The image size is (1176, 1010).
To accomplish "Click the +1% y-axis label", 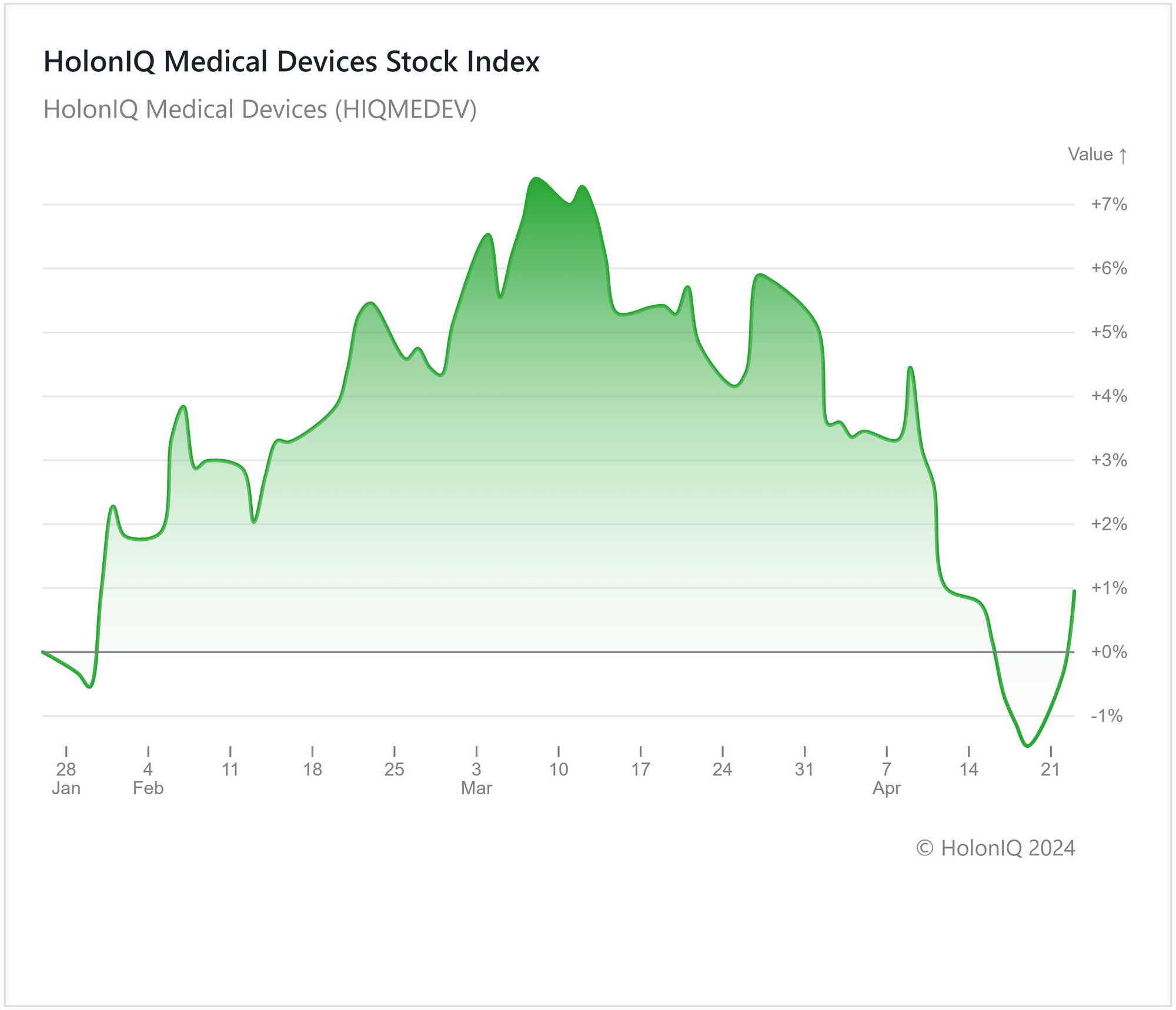I will 1108,588.
